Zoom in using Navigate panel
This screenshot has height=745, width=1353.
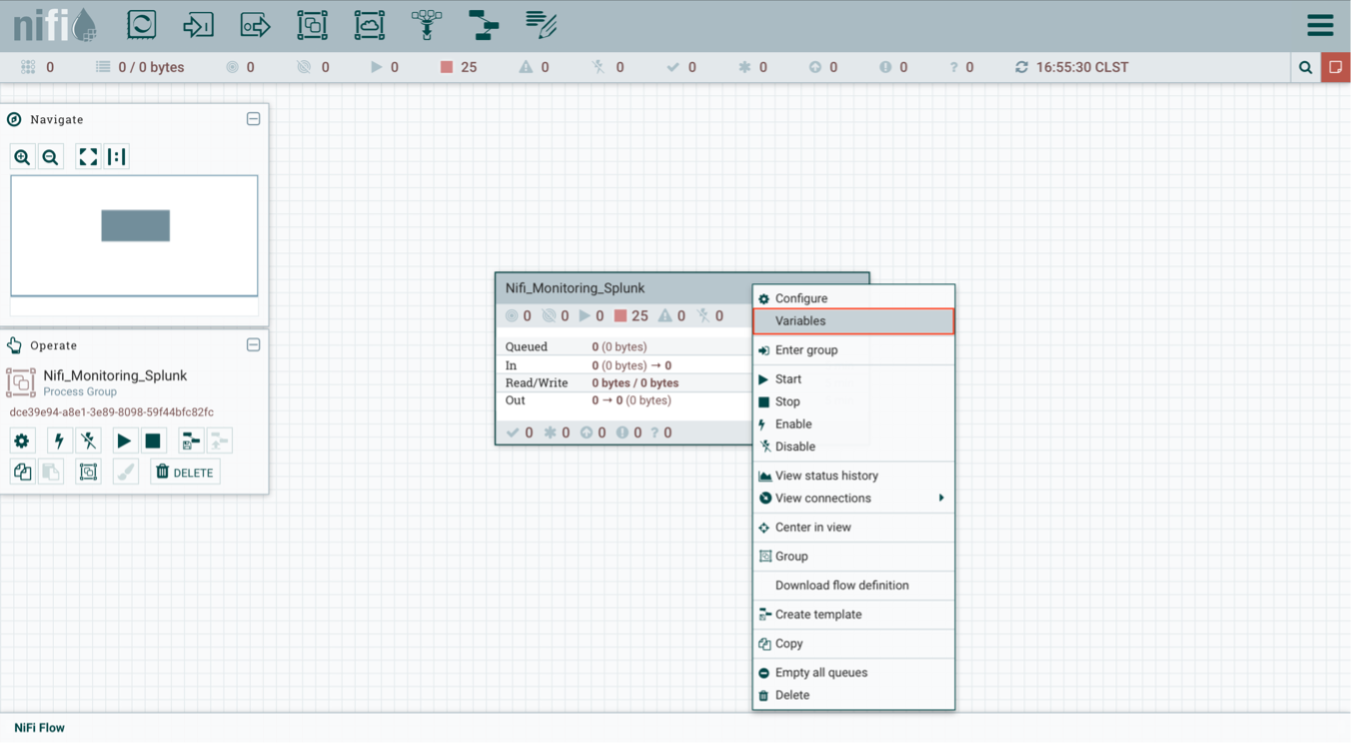[x=22, y=157]
